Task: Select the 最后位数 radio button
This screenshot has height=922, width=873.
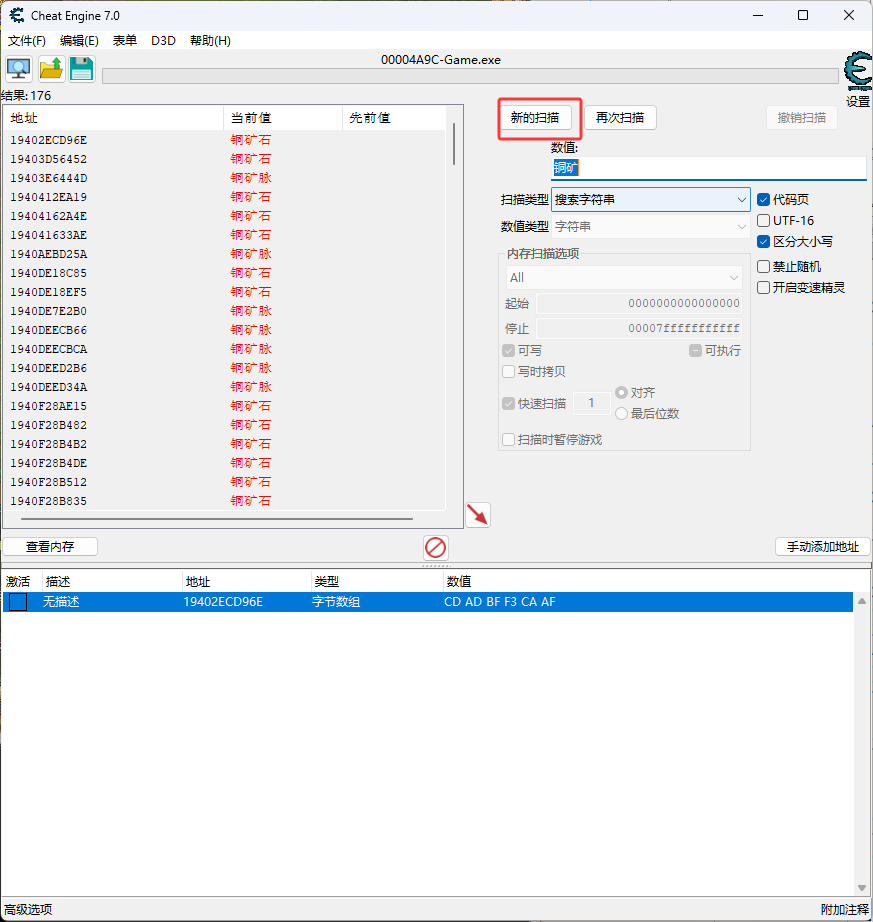Action: click(x=621, y=414)
